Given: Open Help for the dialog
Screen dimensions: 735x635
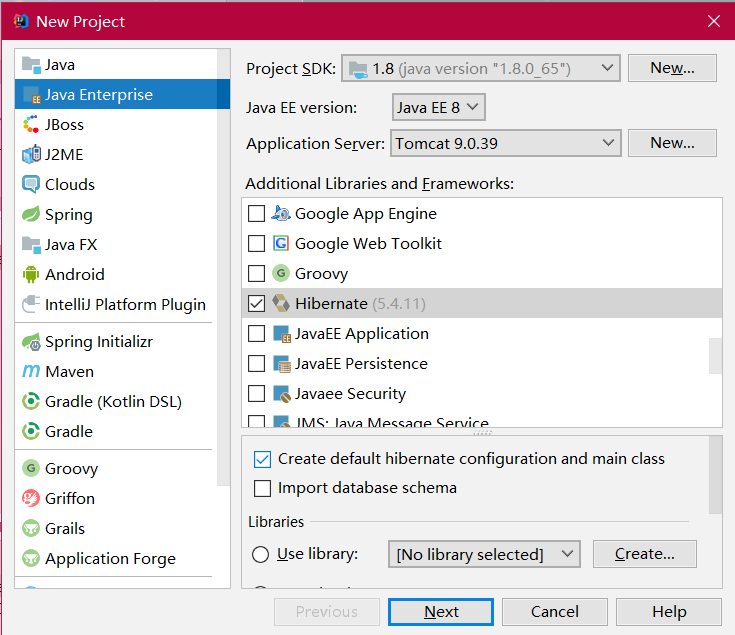Looking at the screenshot, I should pos(669,612).
